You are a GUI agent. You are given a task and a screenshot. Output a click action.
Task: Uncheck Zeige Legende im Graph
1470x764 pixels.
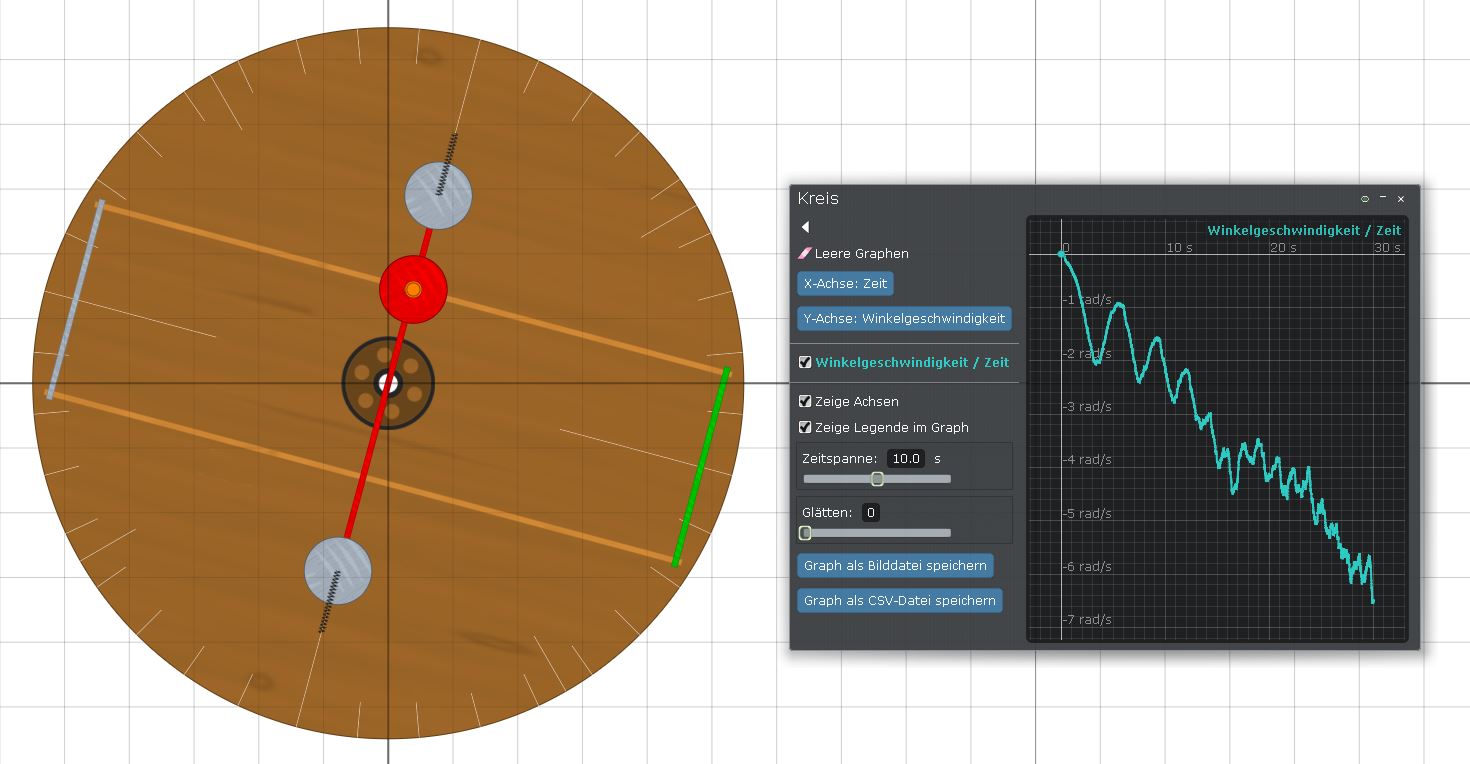[x=805, y=427]
